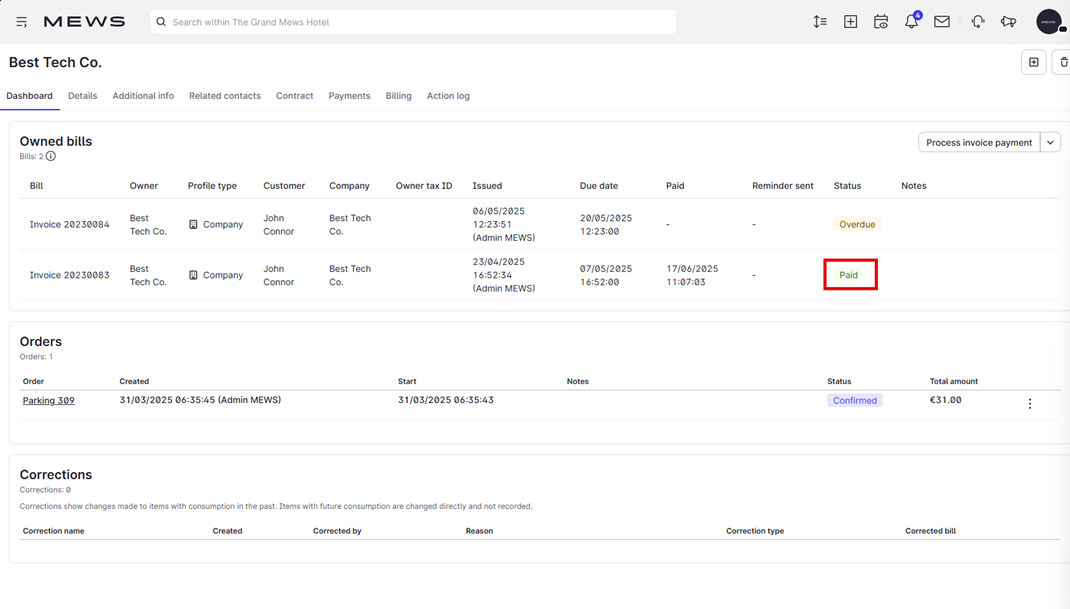Click the headset support icon
The width and height of the screenshot is (1070, 609).
pos(978,22)
